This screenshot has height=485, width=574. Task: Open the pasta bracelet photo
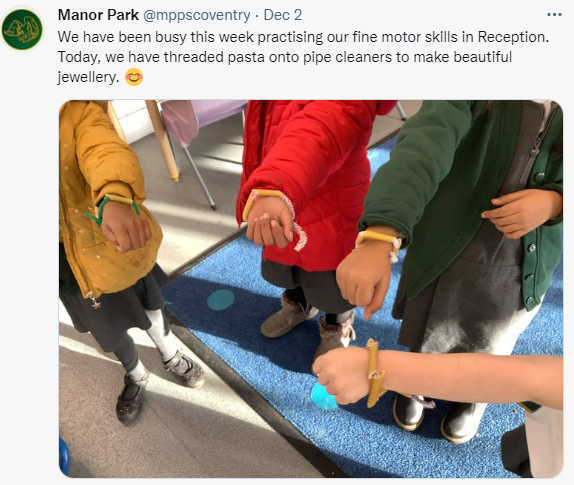pyautogui.click(x=311, y=288)
